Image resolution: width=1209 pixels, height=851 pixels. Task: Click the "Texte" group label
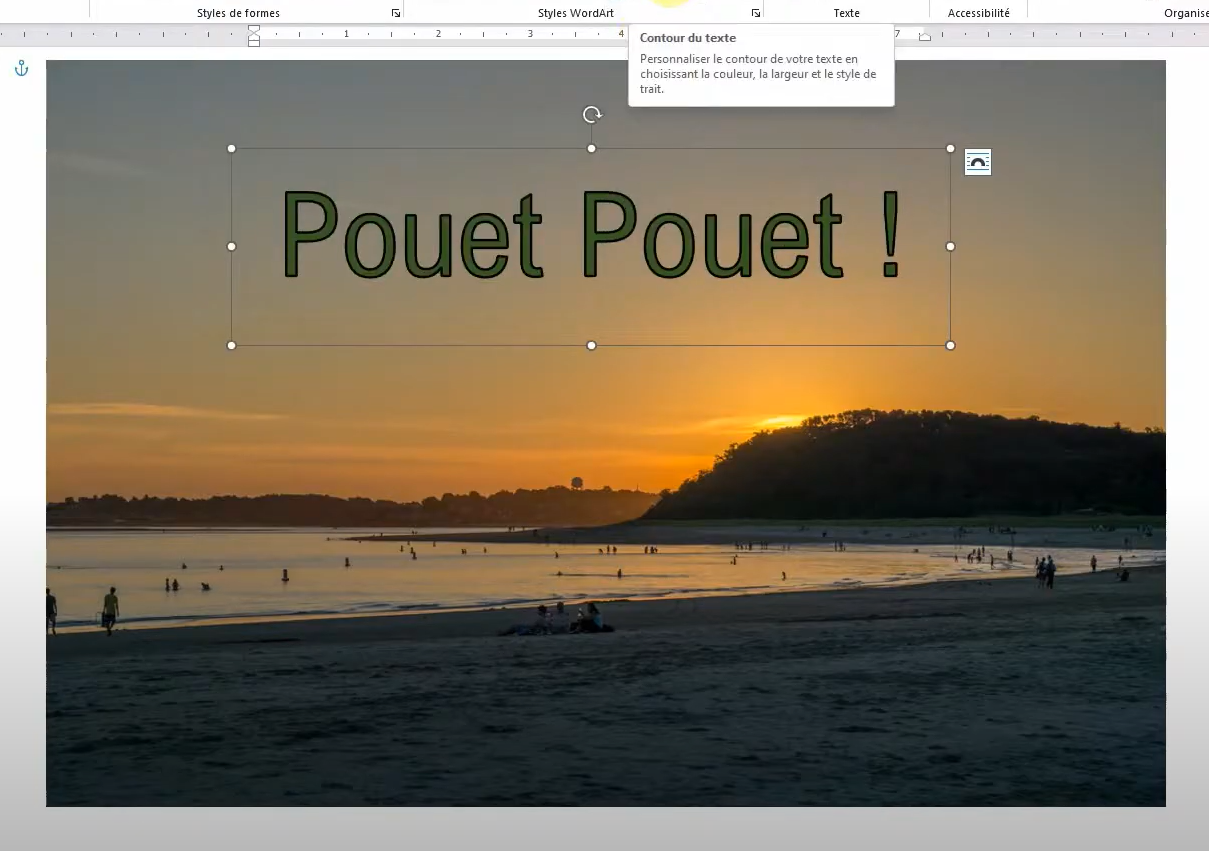point(847,13)
